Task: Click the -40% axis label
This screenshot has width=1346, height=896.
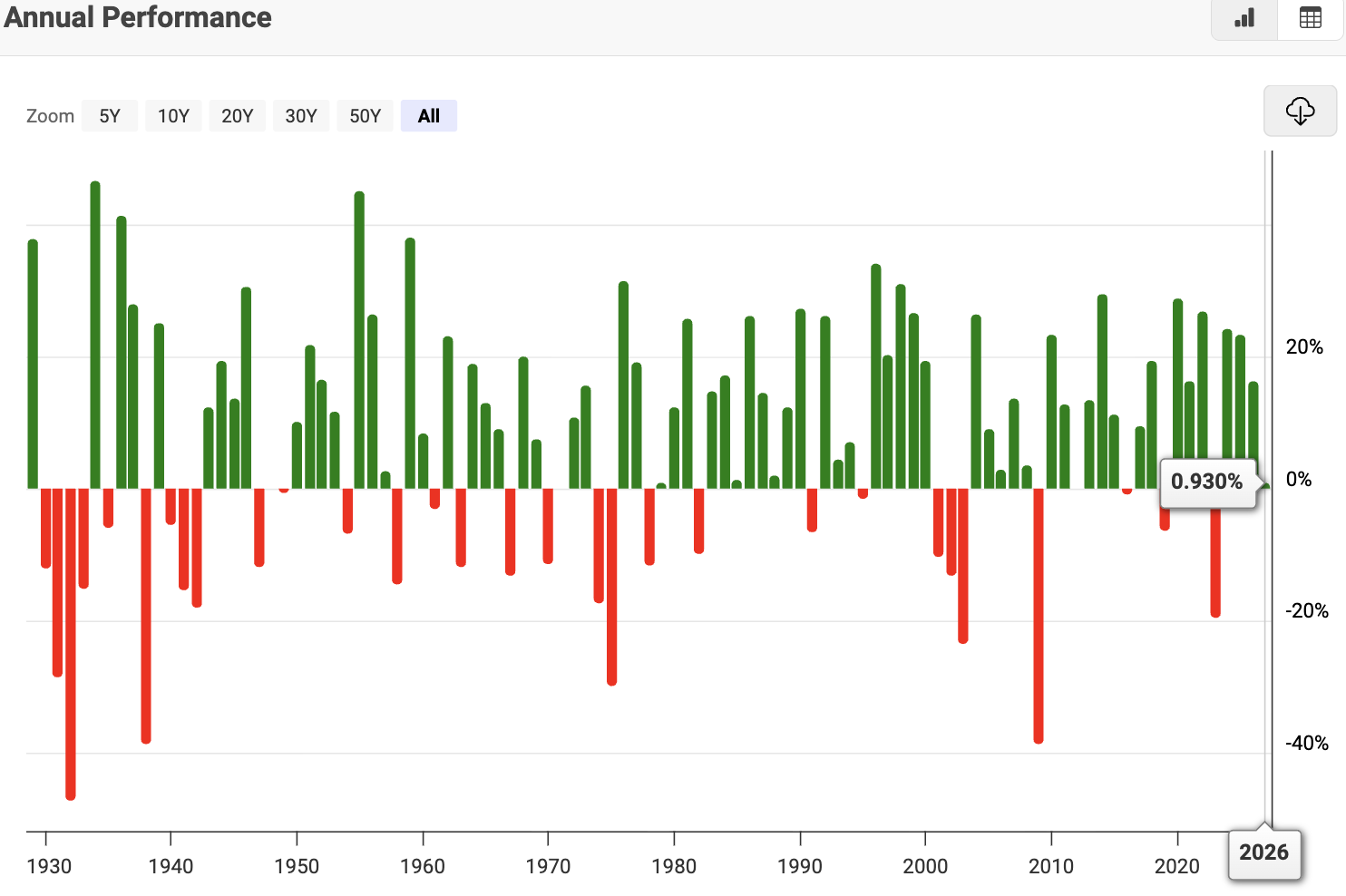Action: pos(1306,744)
